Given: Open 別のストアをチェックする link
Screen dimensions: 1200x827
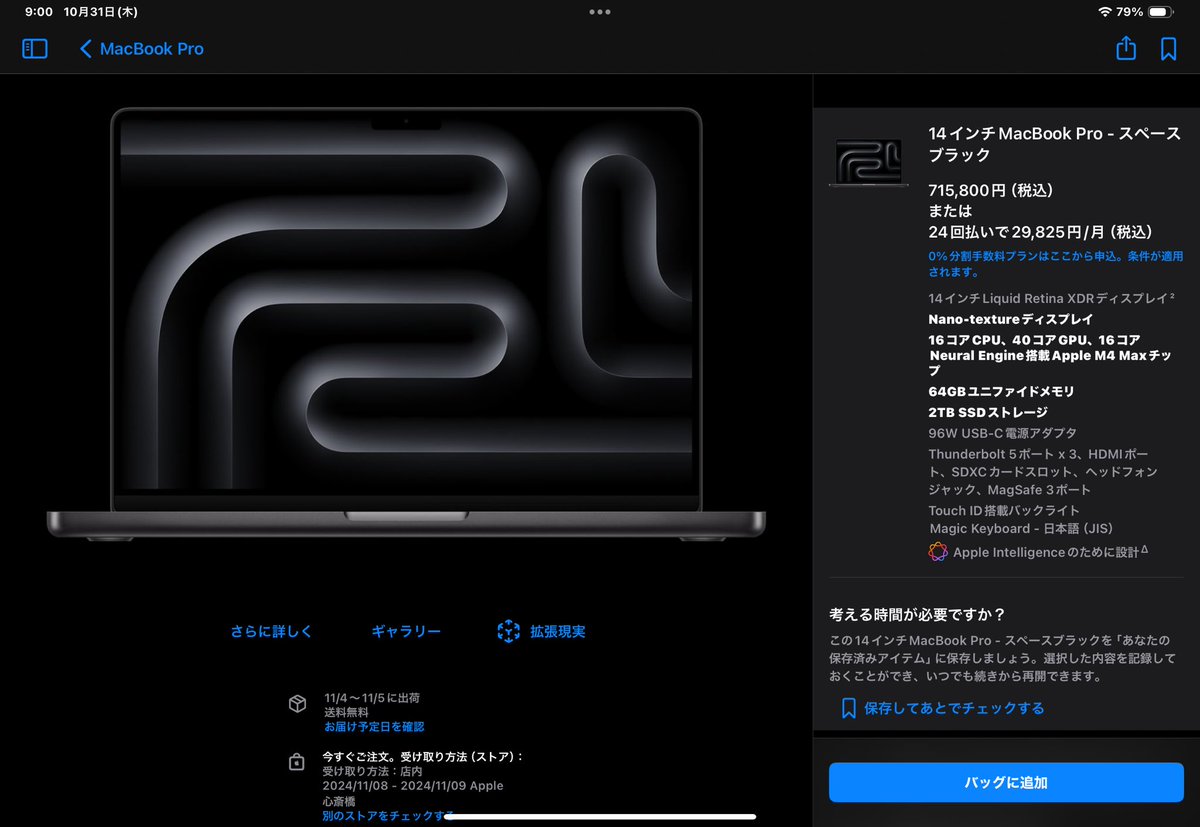Looking at the screenshot, I should 388,816.
